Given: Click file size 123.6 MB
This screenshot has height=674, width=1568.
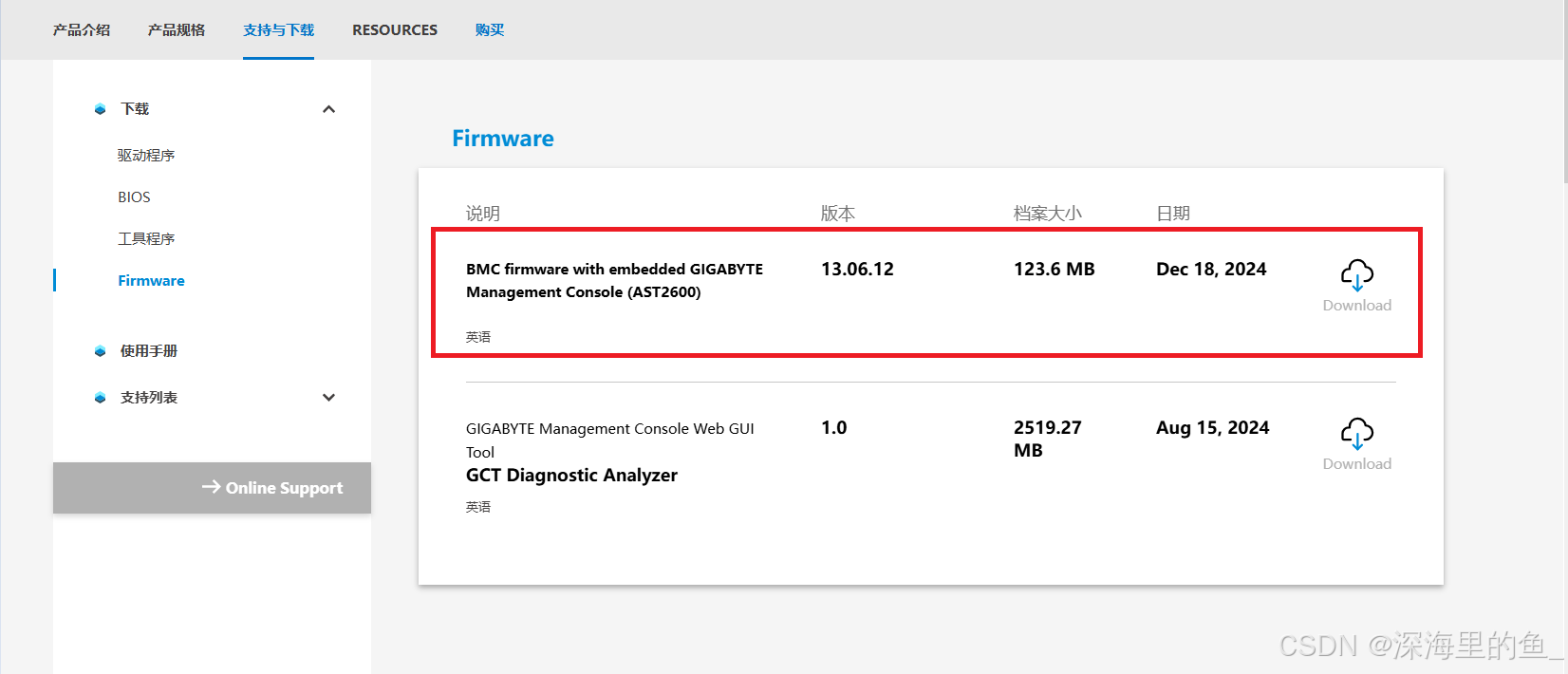Looking at the screenshot, I should click(1054, 270).
